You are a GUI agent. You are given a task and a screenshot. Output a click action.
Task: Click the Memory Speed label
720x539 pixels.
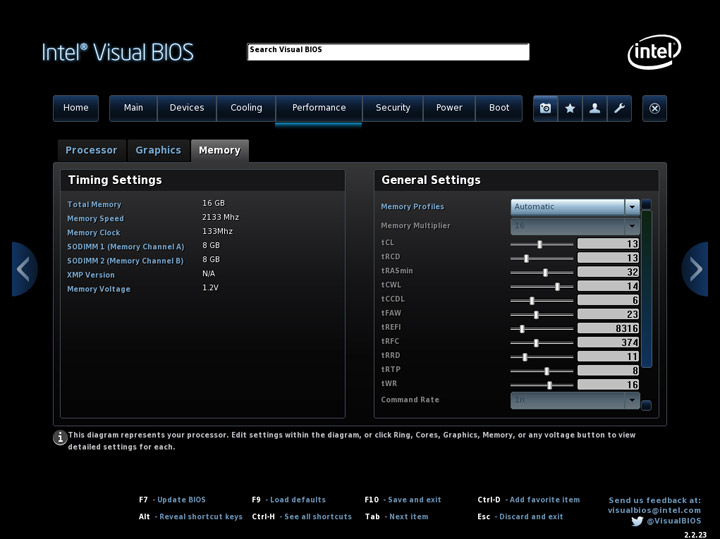[x=96, y=219]
